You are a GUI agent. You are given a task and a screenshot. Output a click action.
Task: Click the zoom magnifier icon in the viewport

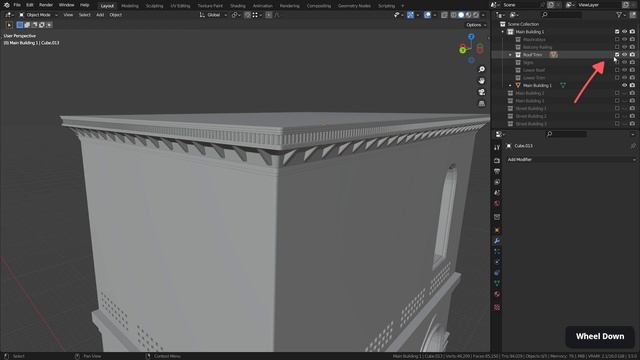(x=482, y=69)
